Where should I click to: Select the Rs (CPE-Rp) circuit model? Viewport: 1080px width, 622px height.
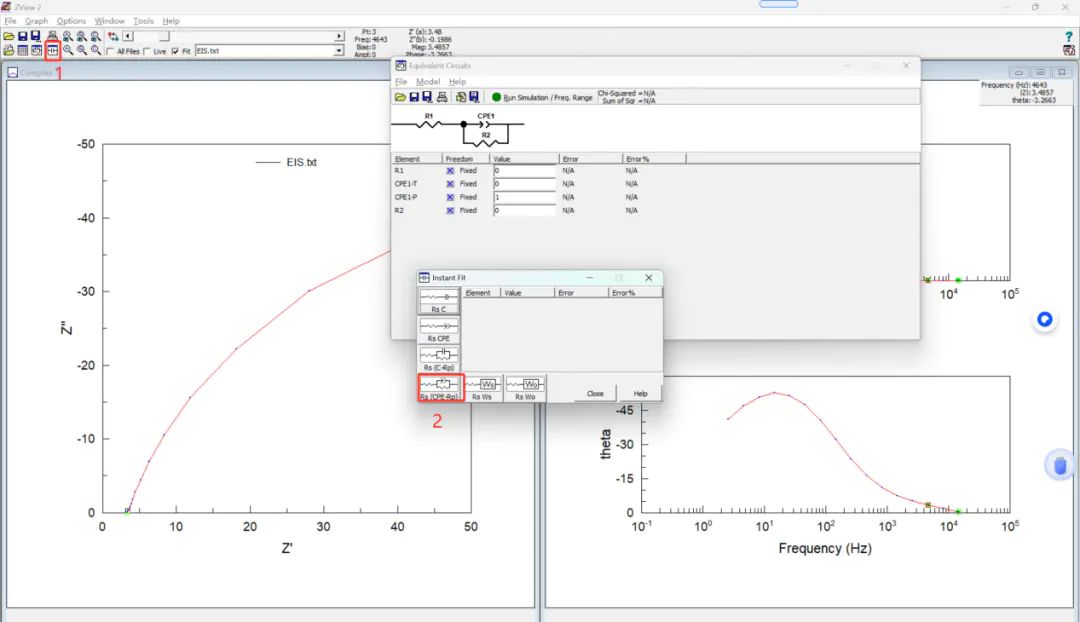pos(439,388)
